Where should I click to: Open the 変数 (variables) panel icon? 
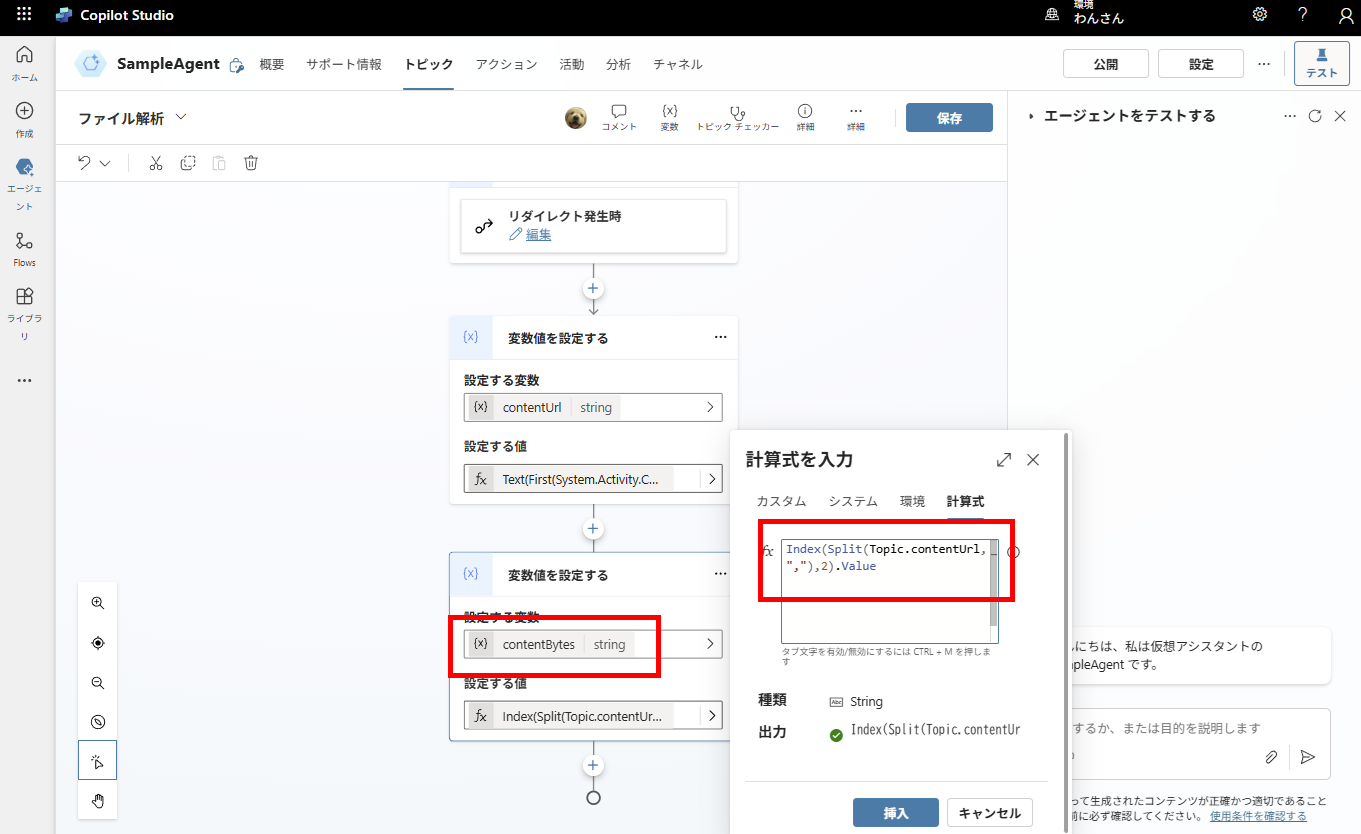[668, 115]
